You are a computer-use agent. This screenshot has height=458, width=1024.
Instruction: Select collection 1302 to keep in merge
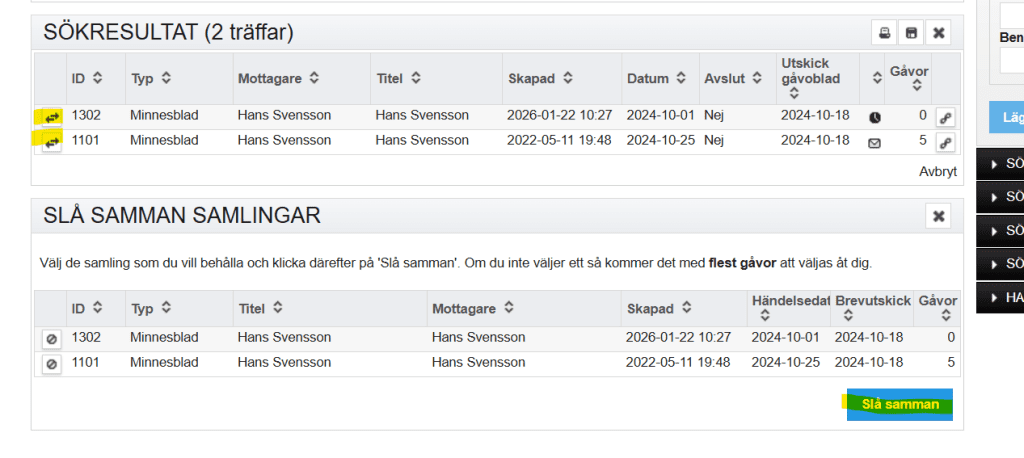51,339
